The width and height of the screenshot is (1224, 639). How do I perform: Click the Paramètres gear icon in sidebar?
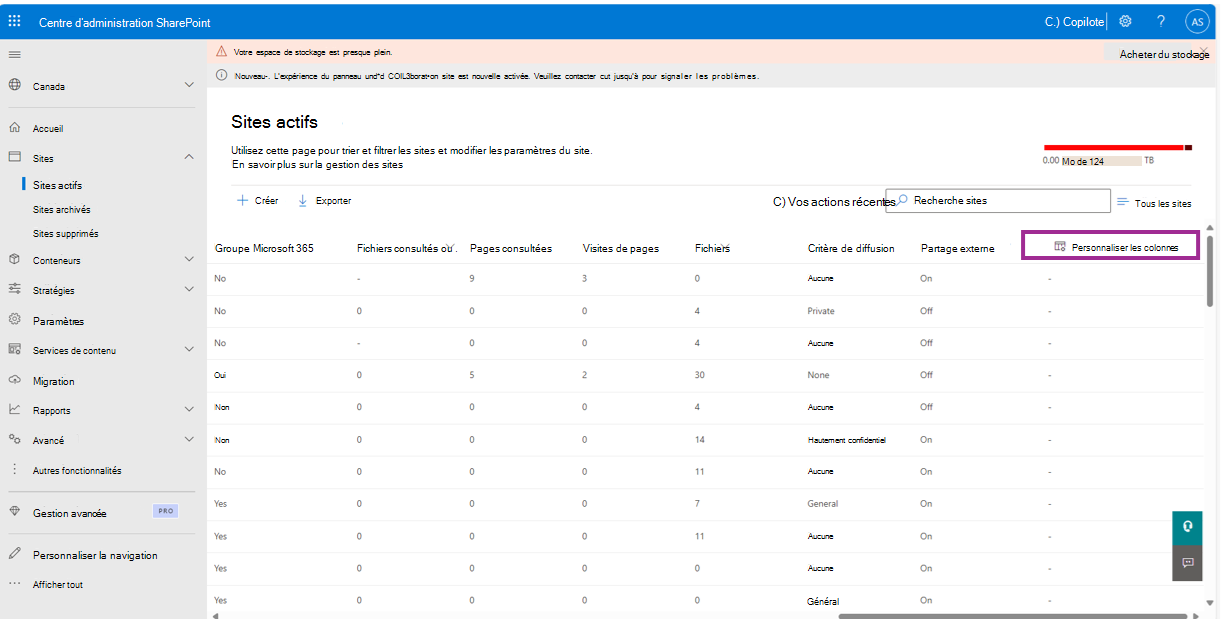pos(15,320)
